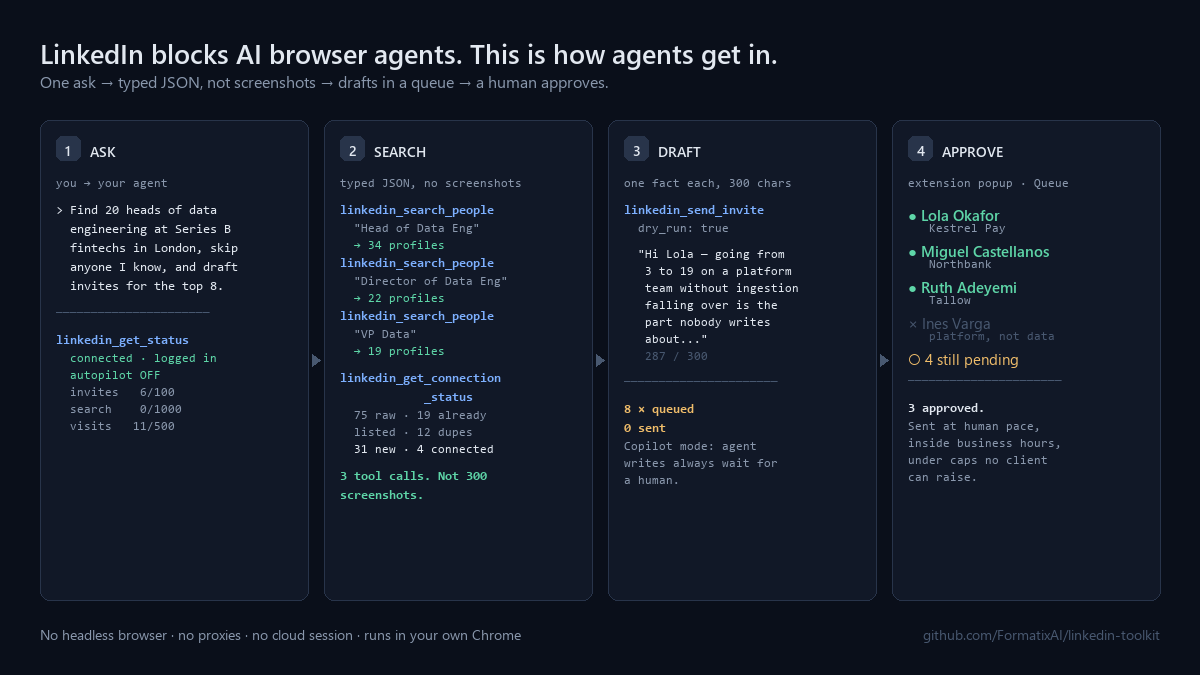The width and height of the screenshot is (1200, 675).
Task: Click the × mark beside Ines Varga
Action: 912,324
